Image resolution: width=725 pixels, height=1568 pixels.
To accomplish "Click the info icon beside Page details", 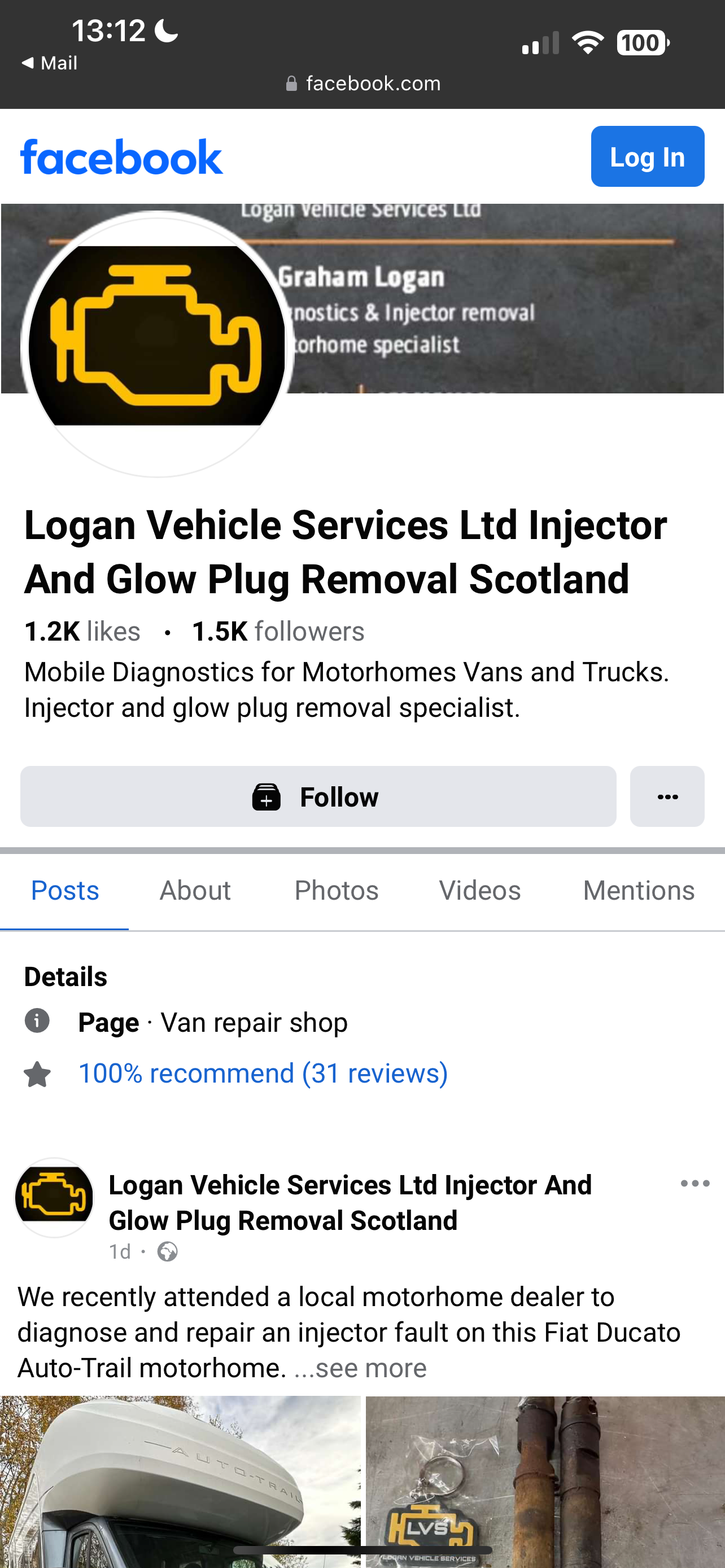I will coord(37,1021).
